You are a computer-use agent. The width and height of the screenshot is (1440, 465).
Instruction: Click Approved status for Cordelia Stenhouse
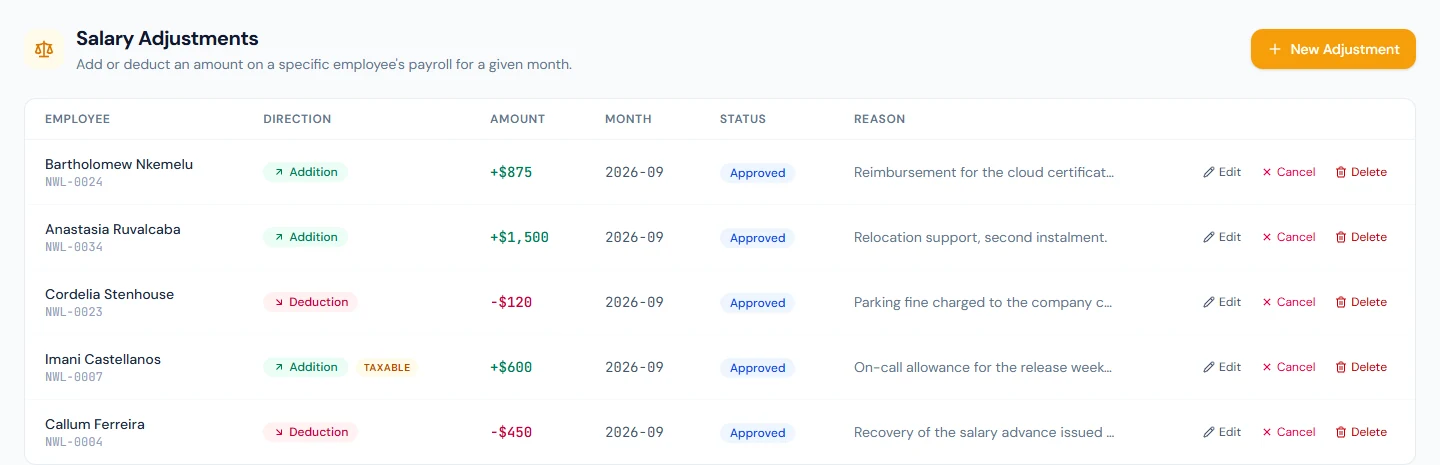click(x=757, y=303)
